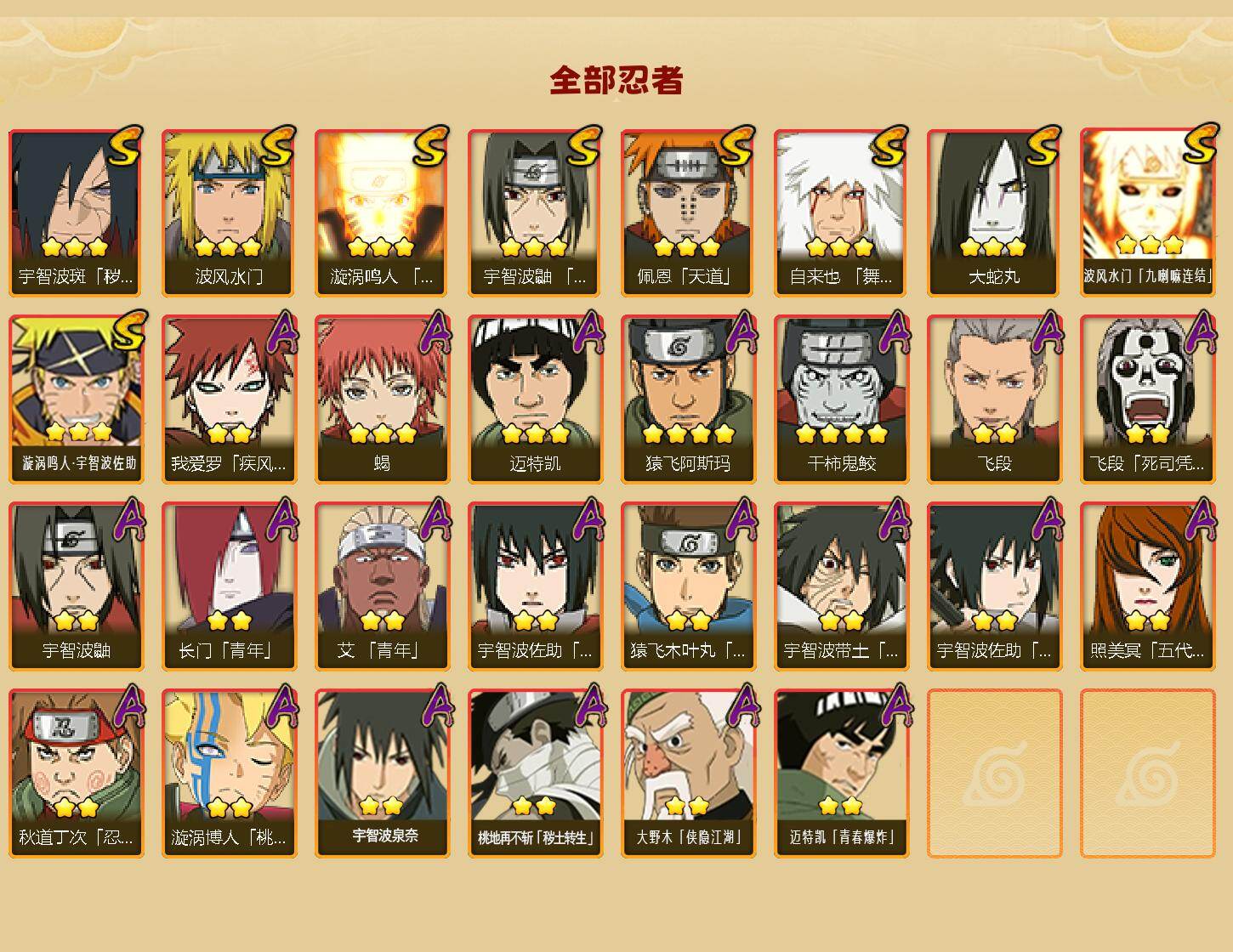
Task: Open the 长门「青年」 ninja card
Action: point(229,586)
